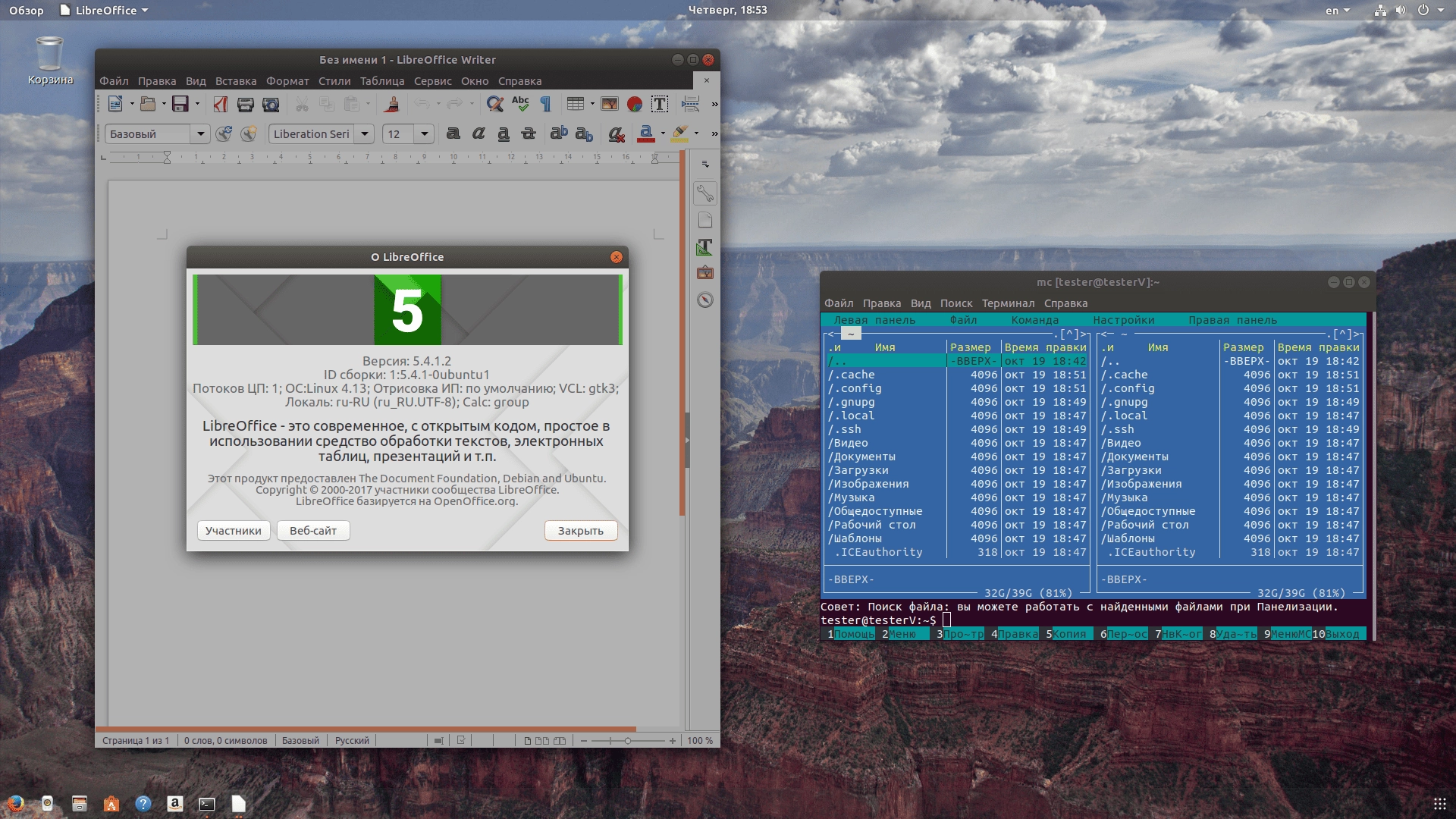Expand the Liberation Serif font name dropdown
The width and height of the screenshot is (1456, 819).
[365, 134]
